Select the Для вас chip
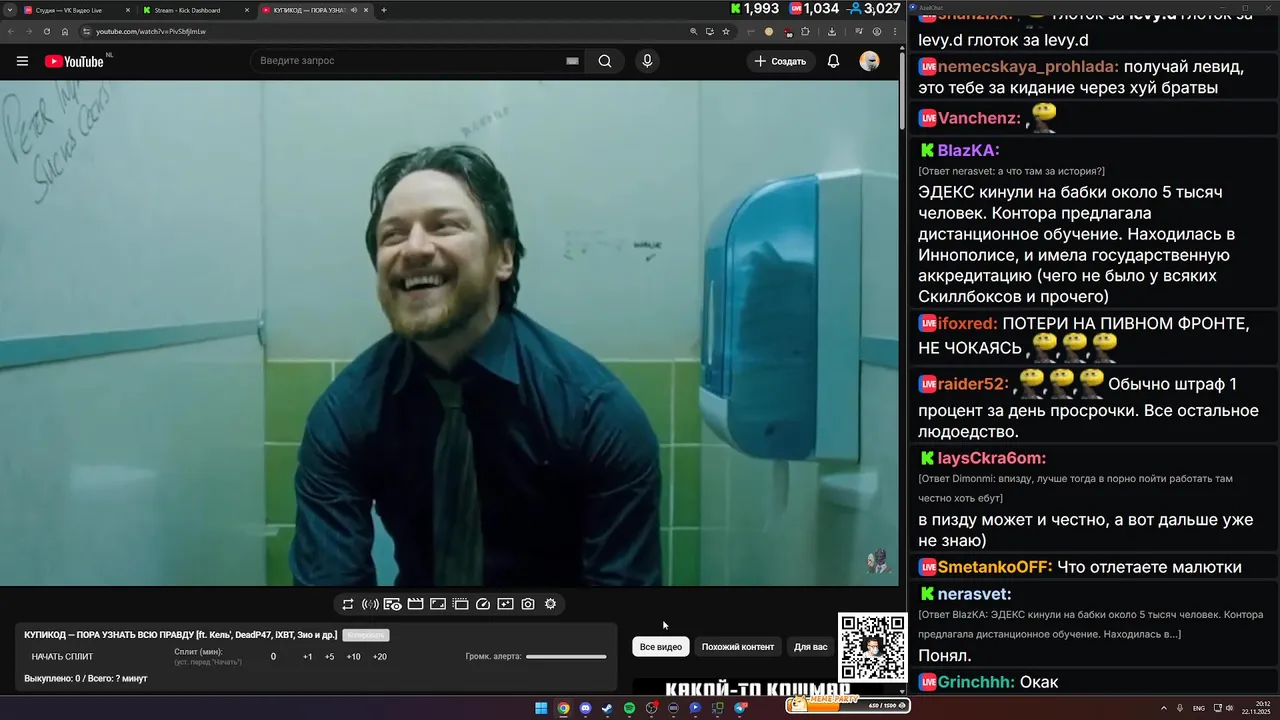1280x720 pixels. click(811, 647)
